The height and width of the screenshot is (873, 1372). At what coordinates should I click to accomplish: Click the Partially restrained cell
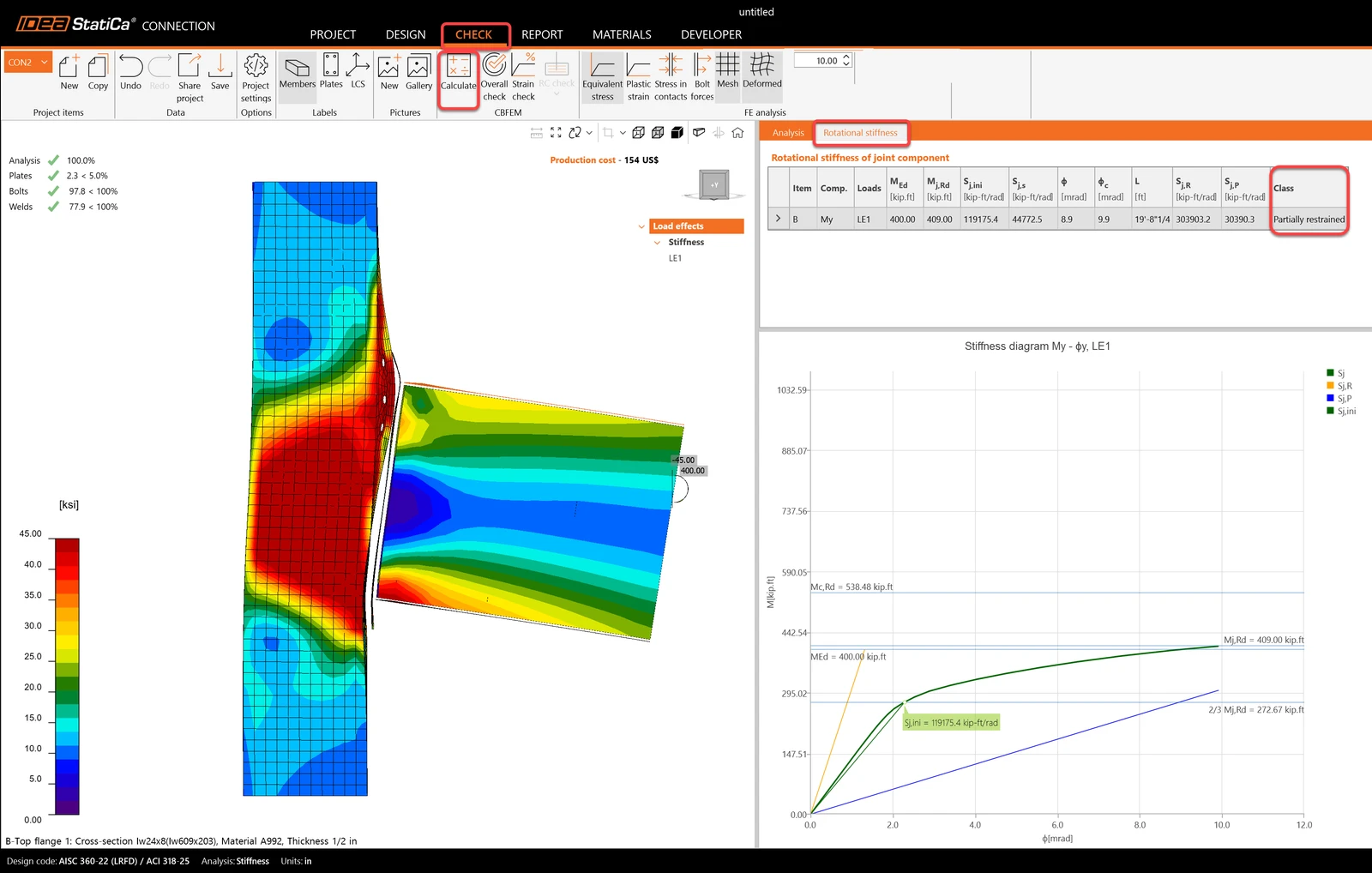1309,220
